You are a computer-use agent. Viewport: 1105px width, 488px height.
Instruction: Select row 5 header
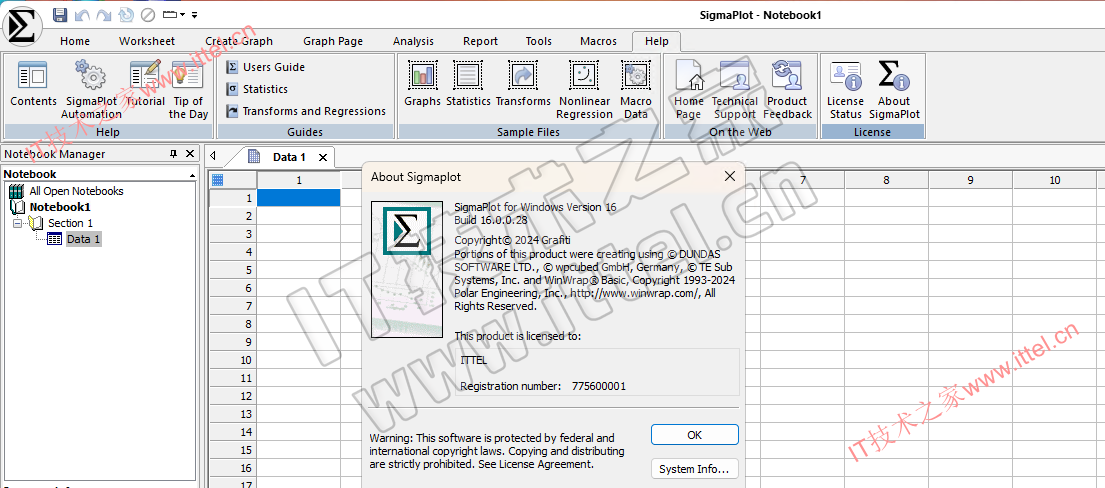pos(233,270)
